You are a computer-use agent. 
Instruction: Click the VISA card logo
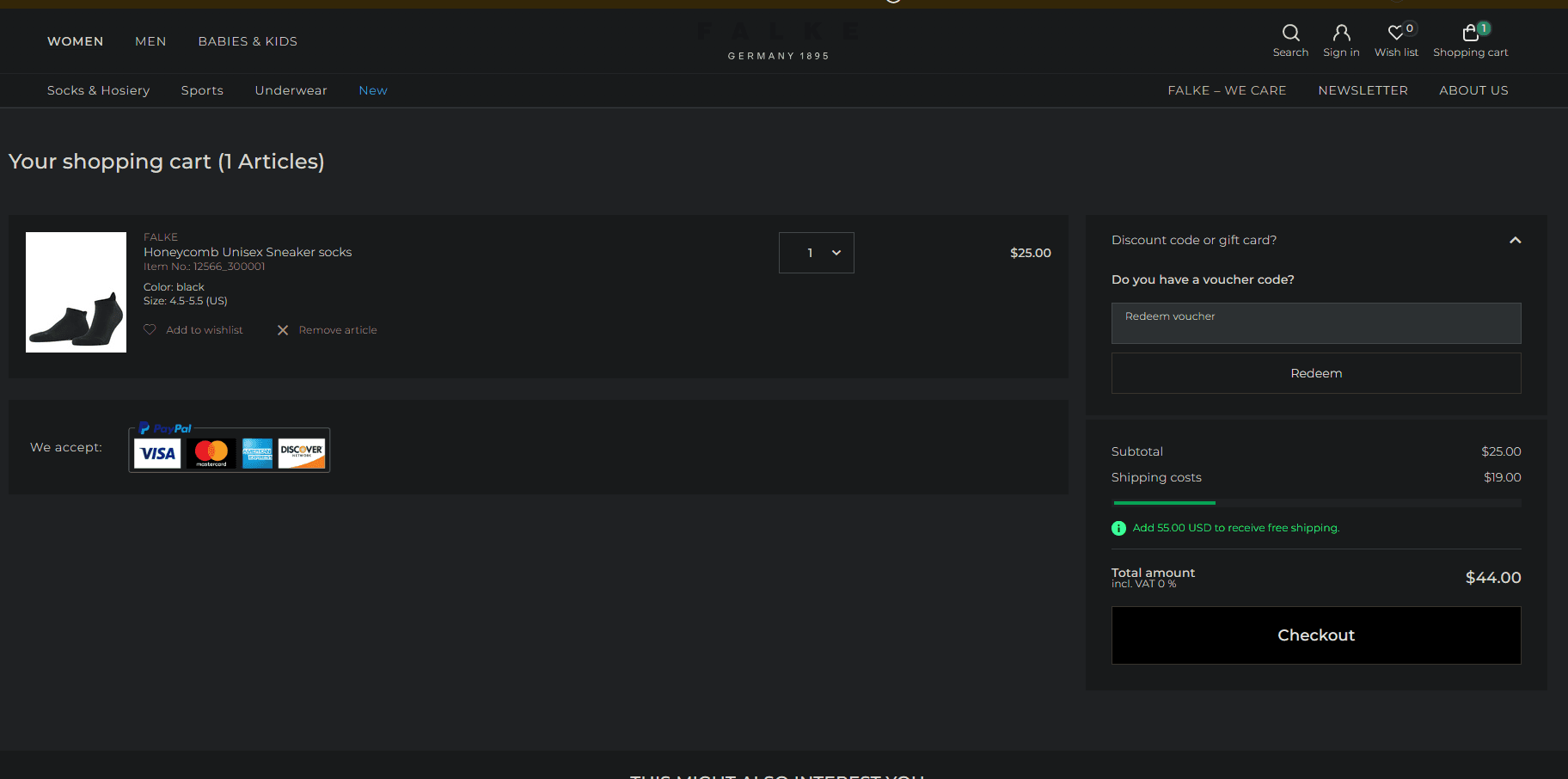click(x=157, y=453)
